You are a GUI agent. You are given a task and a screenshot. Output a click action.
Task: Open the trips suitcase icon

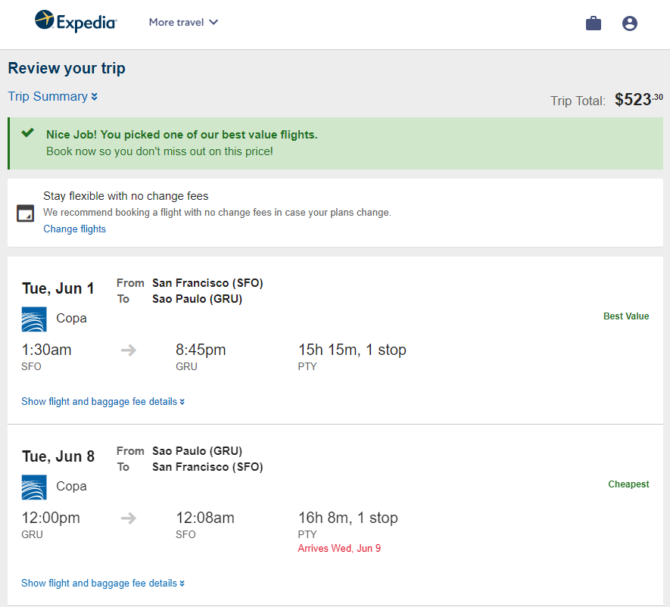(593, 23)
